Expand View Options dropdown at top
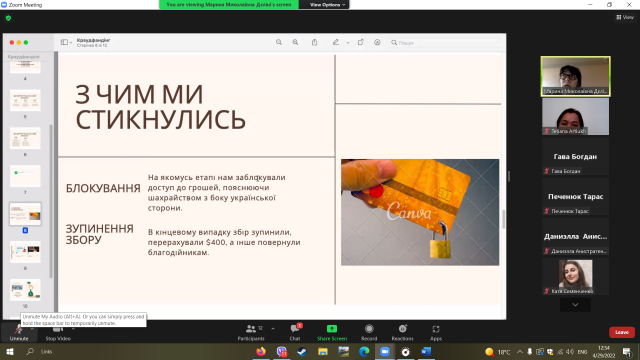The width and height of the screenshot is (640, 360). pos(327,4)
